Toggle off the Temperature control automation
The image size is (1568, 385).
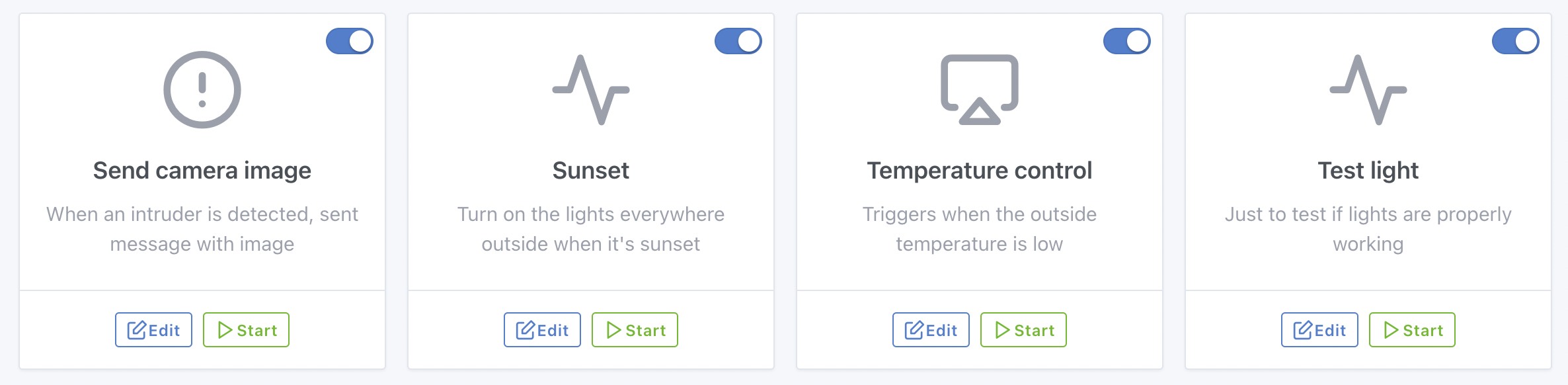tap(1127, 41)
